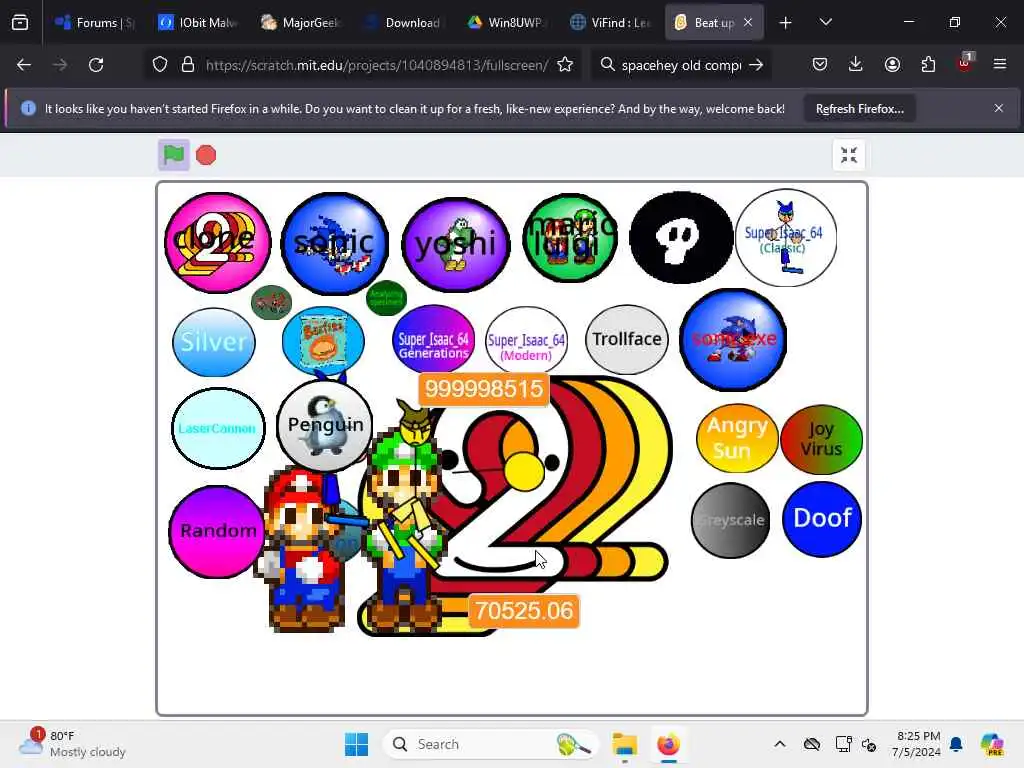Open tracking protection shield info
Viewport: 1024px width, 768px height.
coord(160,65)
